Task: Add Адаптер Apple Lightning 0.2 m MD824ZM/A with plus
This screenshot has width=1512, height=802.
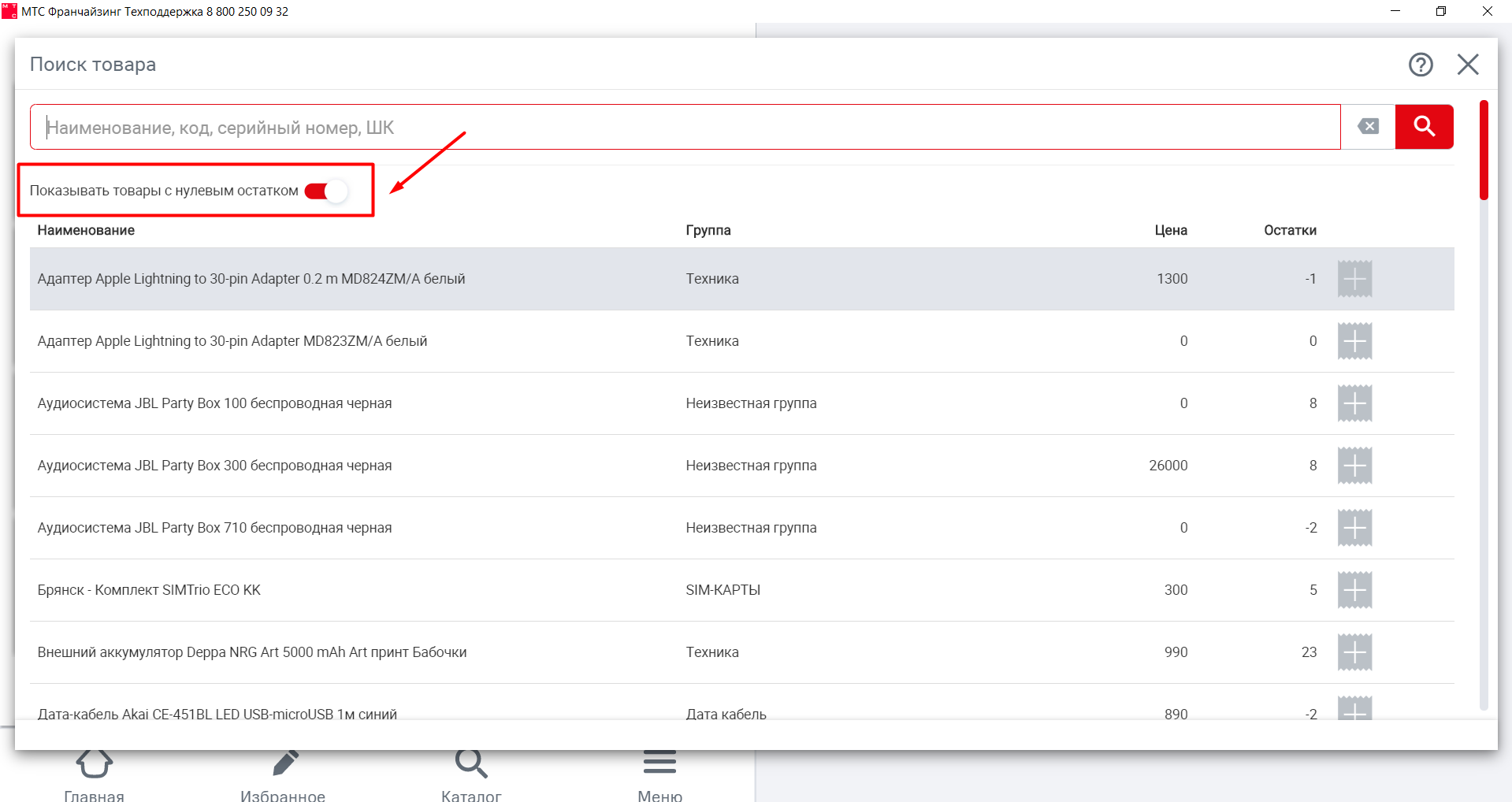Action: (1354, 279)
